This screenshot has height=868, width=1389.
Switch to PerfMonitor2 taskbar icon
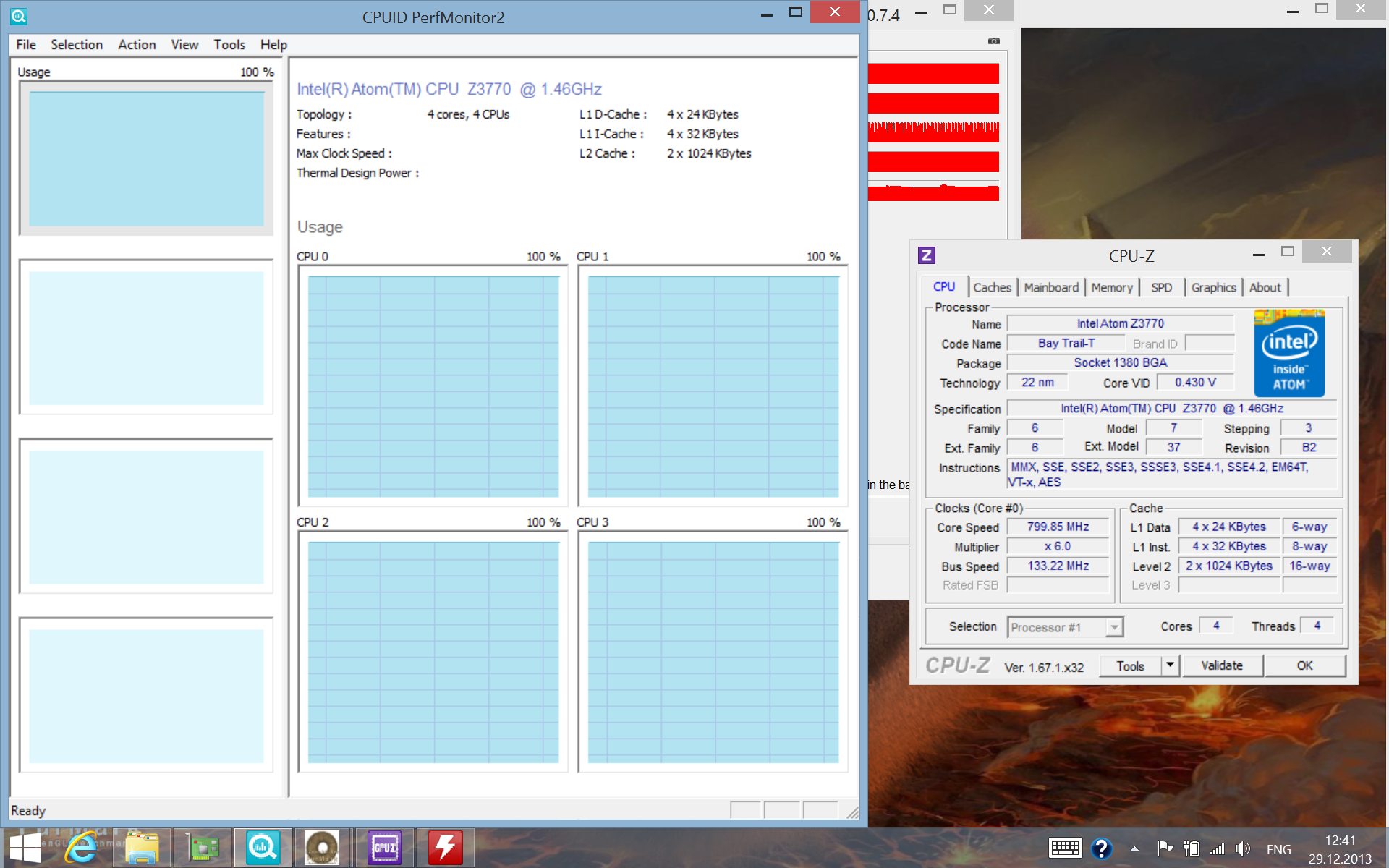(263, 848)
